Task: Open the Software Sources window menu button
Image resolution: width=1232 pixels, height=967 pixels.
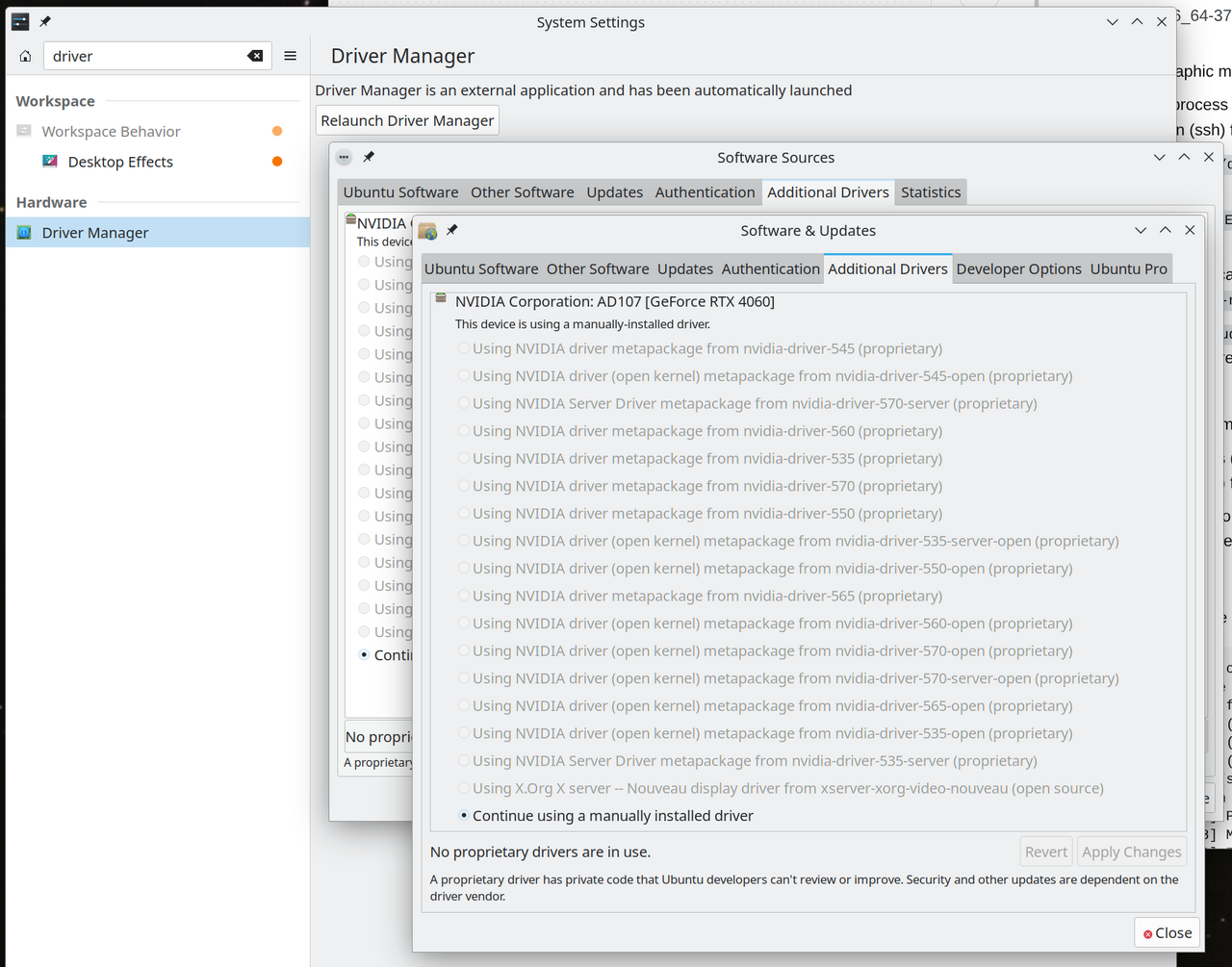Action: click(344, 157)
